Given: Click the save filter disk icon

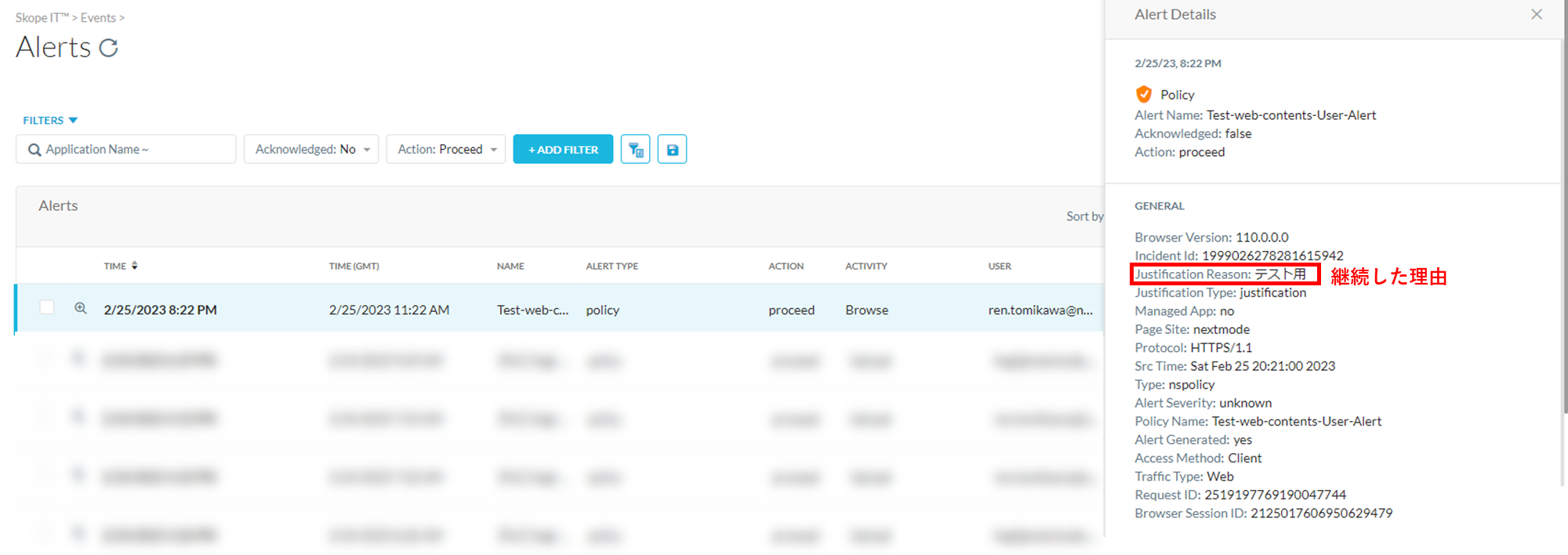Looking at the screenshot, I should (672, 149).
